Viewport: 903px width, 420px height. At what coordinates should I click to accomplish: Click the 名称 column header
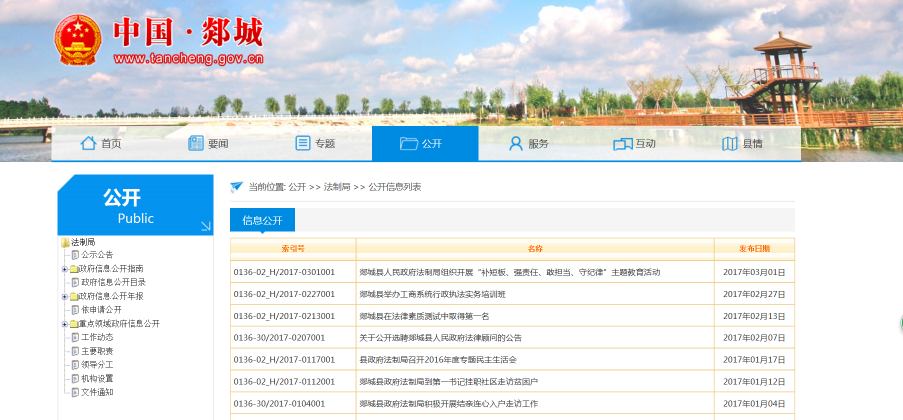click(535, 248)
